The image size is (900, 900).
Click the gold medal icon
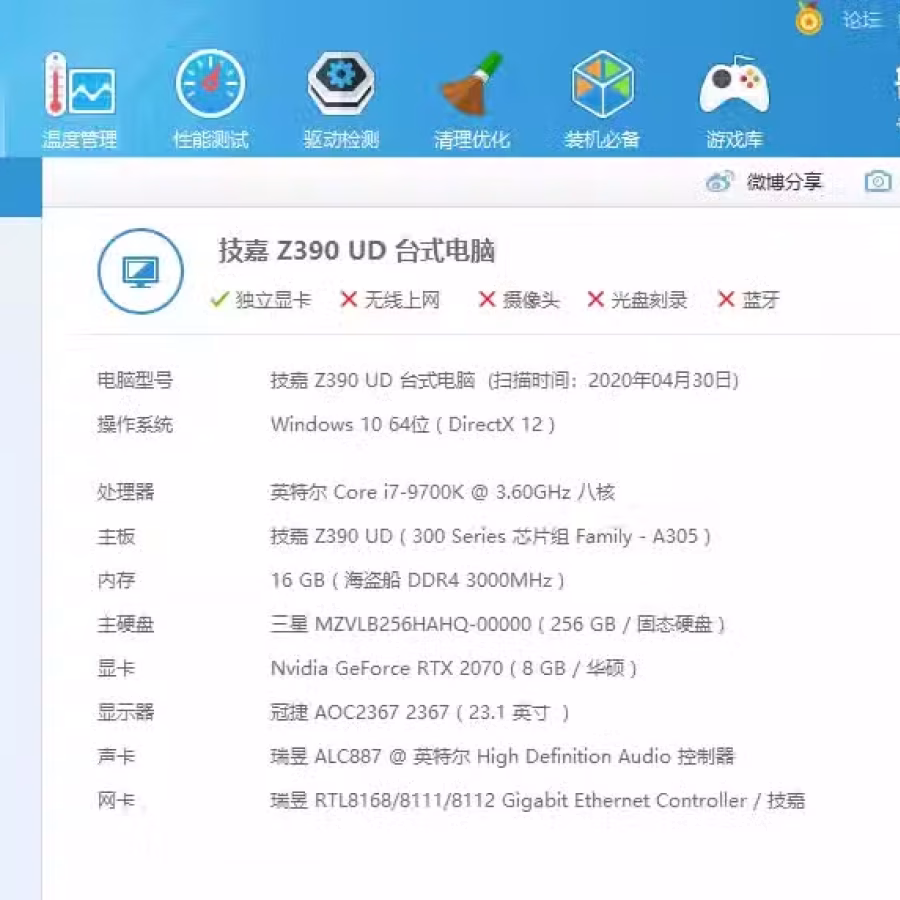click(809, 18)
